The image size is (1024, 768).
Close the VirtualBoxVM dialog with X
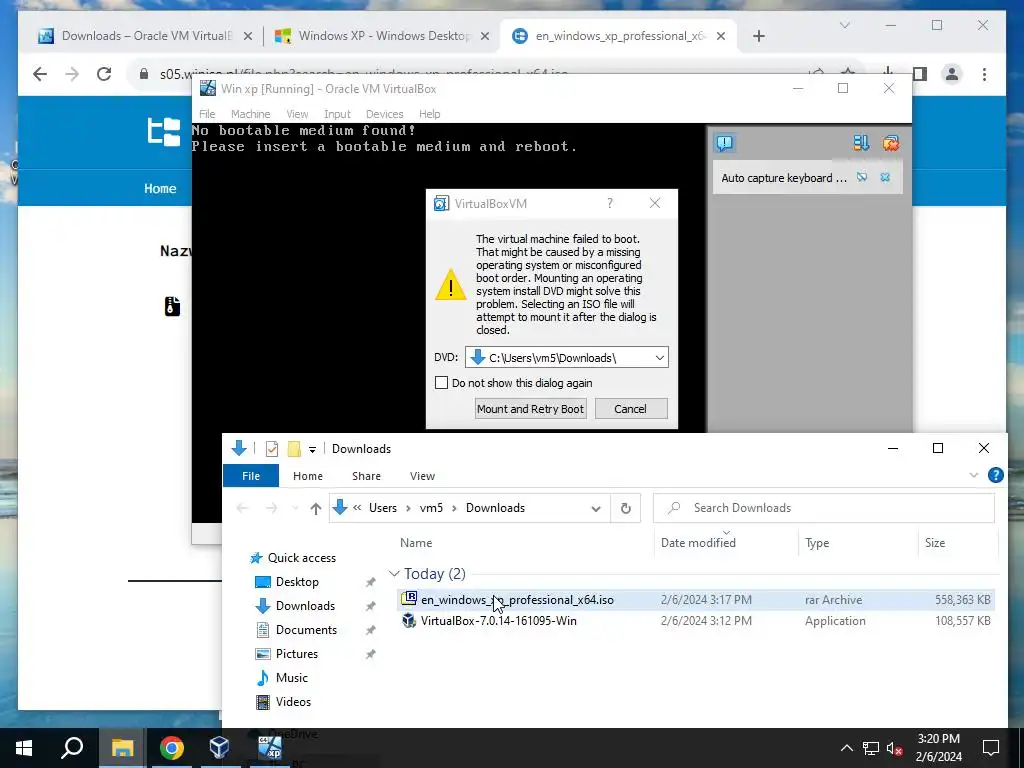pyautogui.click(x=655, y=204)
